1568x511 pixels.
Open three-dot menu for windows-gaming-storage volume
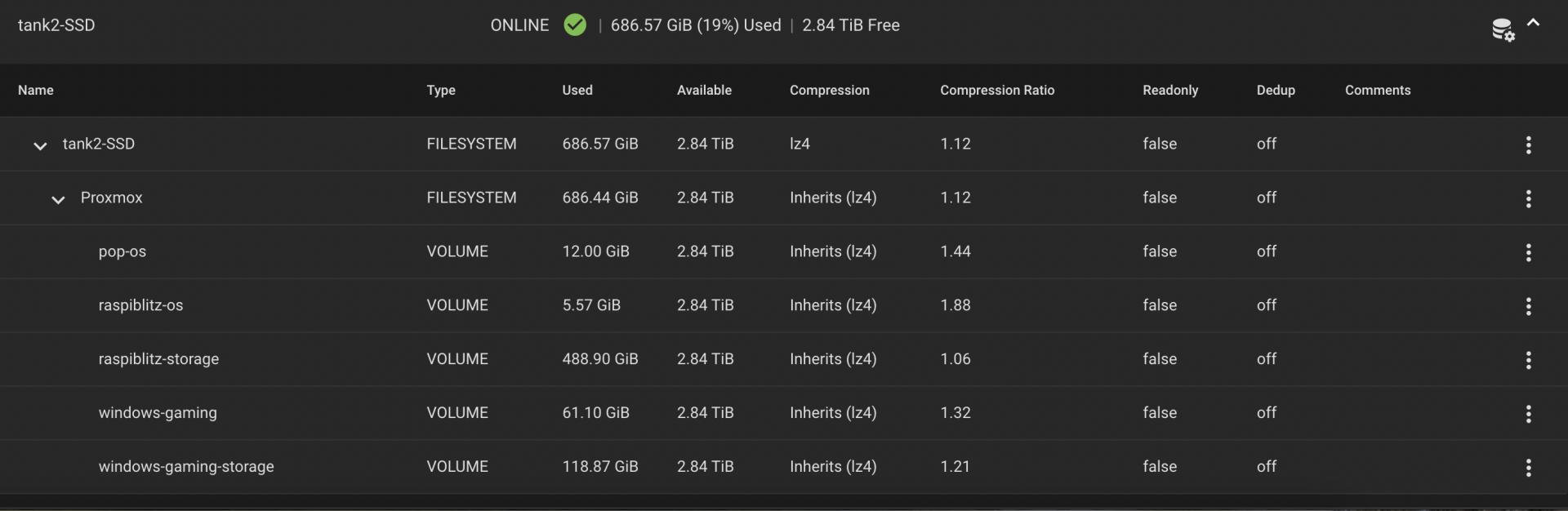1528,469
